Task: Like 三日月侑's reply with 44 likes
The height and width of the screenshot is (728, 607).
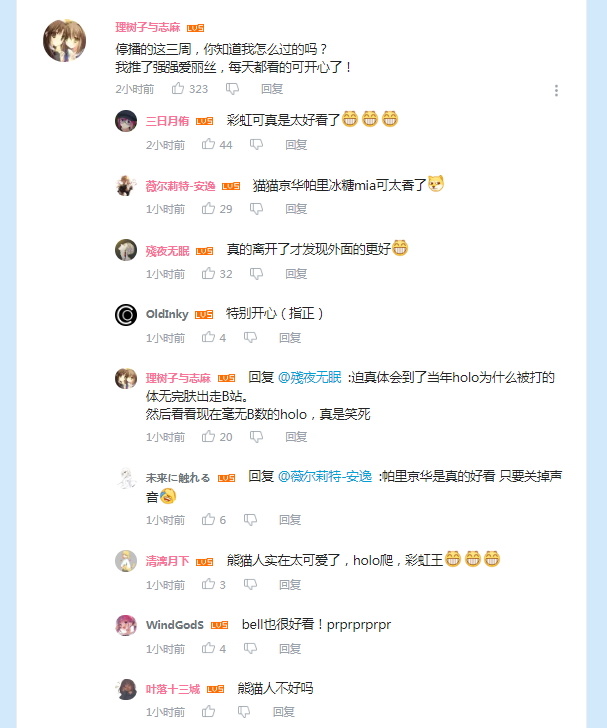Action: point(208,144)
